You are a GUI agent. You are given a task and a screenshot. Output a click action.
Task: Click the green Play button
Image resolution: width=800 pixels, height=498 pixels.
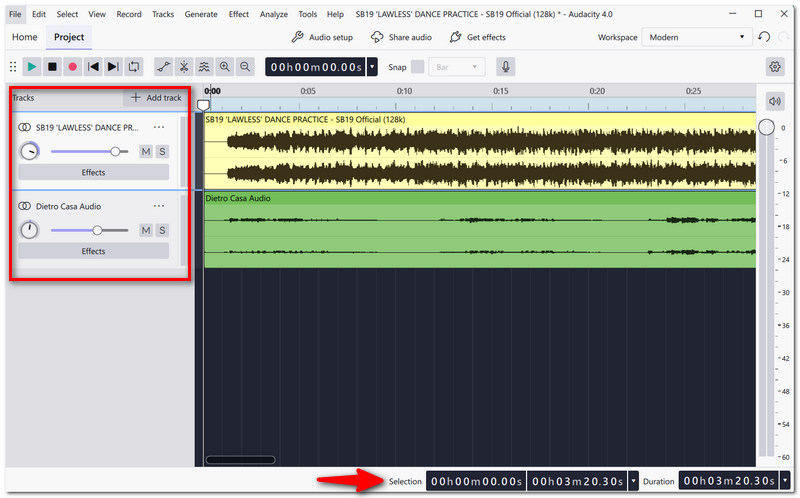point(32,67)
